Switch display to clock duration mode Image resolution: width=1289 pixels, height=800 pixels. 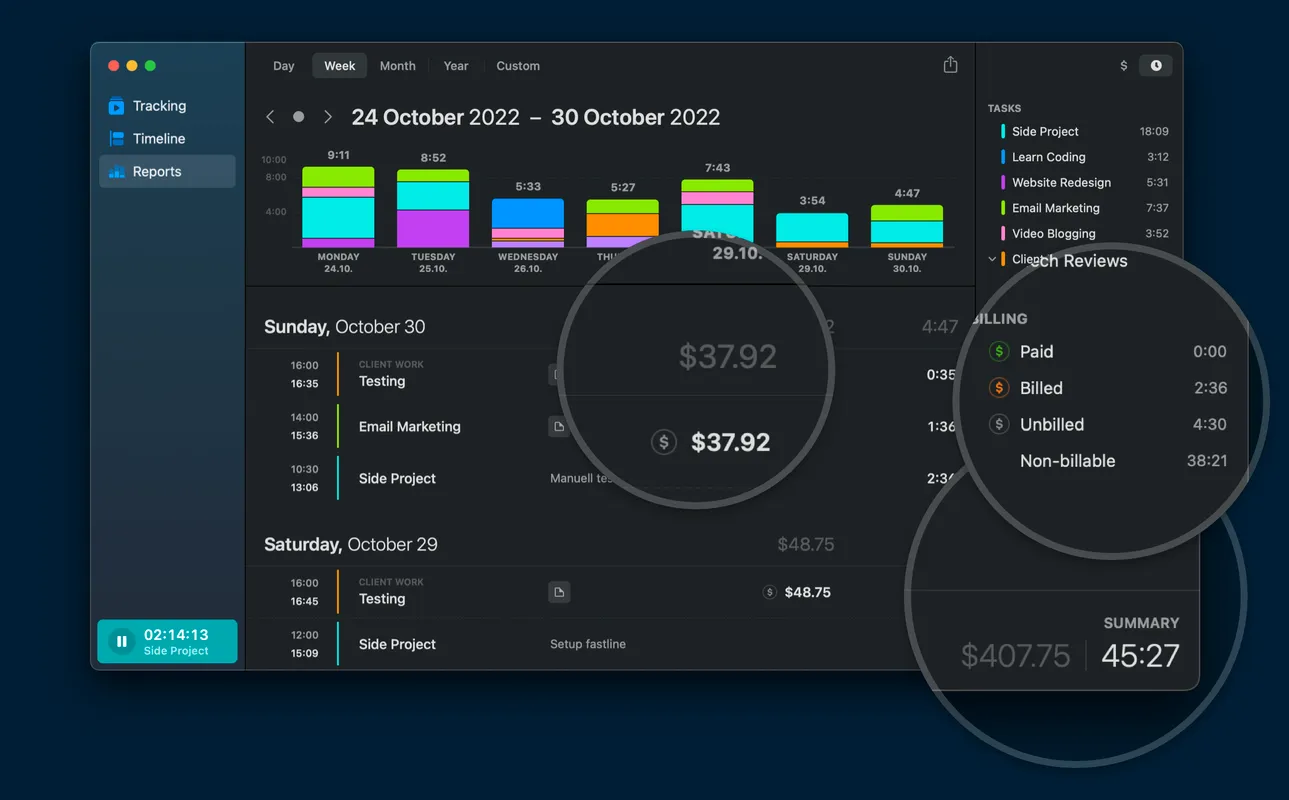[x=1156, y=66]
